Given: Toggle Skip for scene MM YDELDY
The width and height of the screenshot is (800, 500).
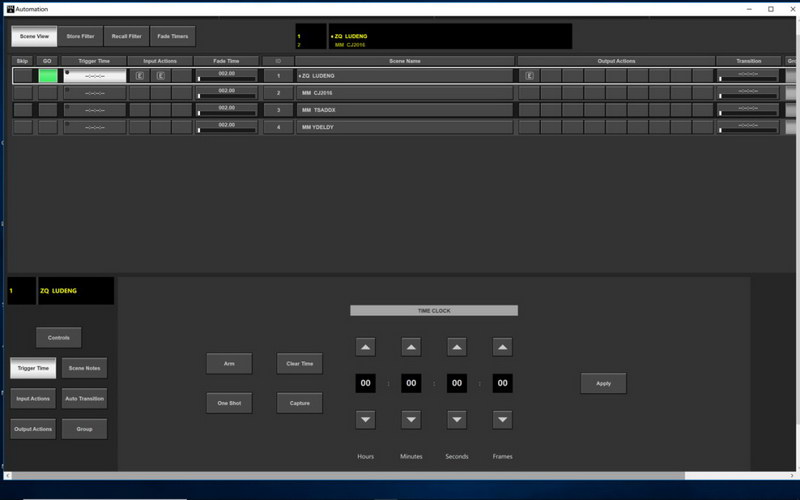Looking at the screenshot, I should tap(22, 127).
